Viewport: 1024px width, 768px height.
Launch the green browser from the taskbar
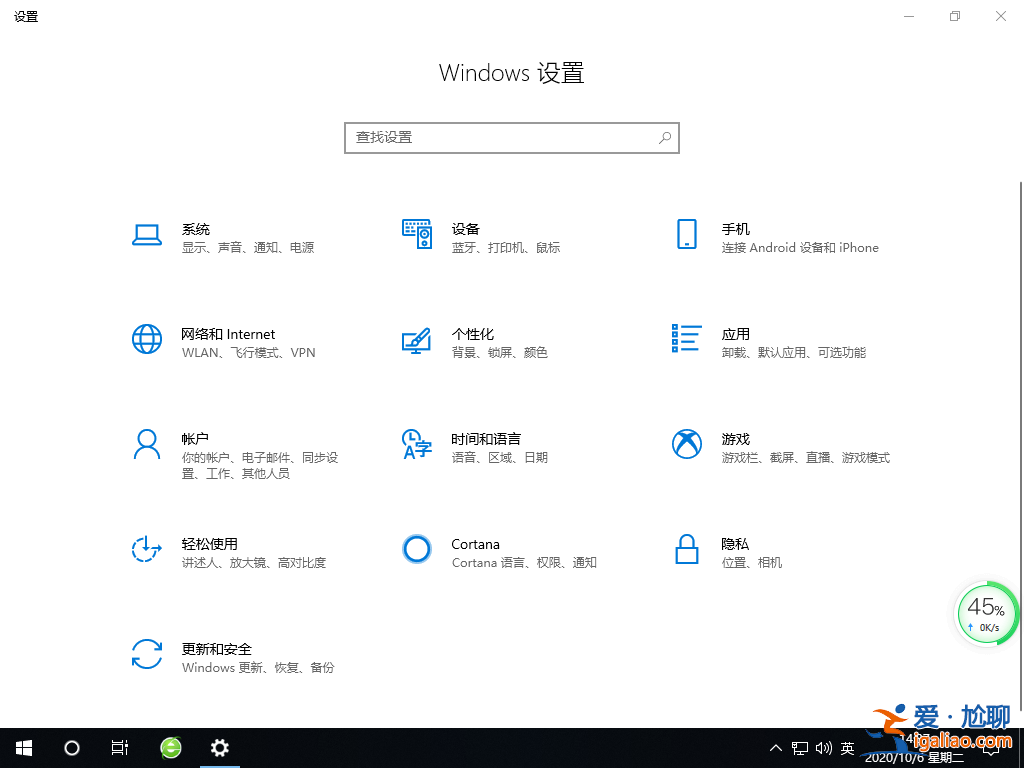point(170,747)
